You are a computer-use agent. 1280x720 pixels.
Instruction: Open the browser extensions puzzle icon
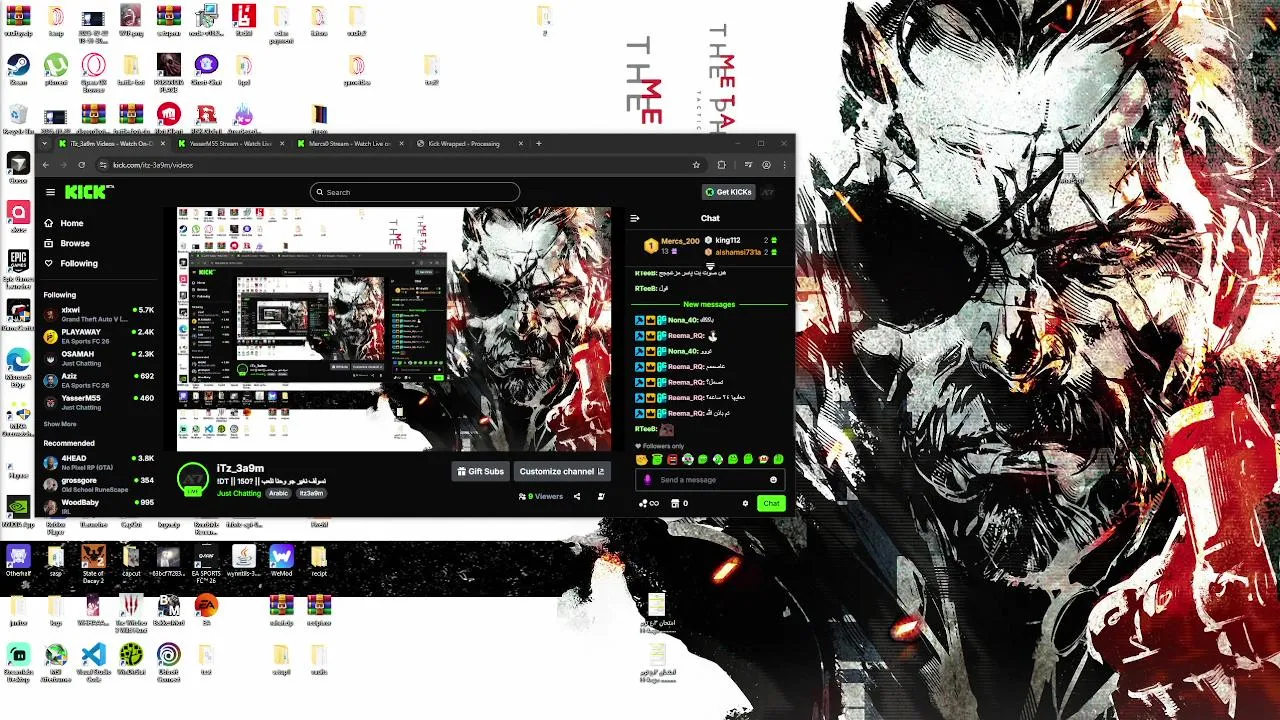click(721, 165)
